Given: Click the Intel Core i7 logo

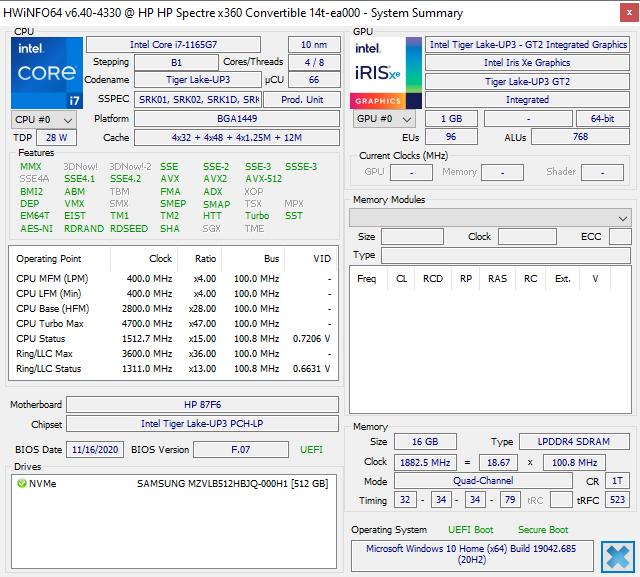Looking at the screenshot, I should [x=47, y=73].
